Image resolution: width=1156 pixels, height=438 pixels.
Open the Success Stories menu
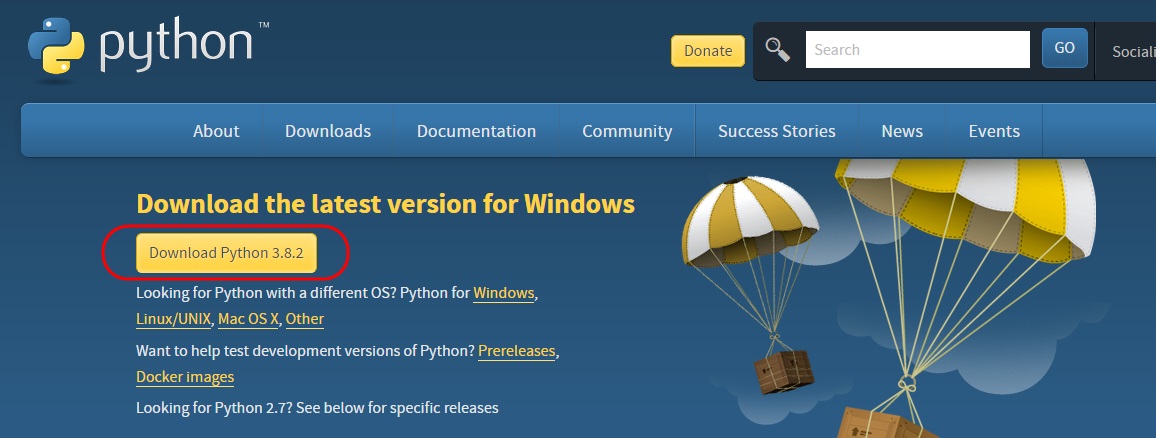tap(777, 131)
